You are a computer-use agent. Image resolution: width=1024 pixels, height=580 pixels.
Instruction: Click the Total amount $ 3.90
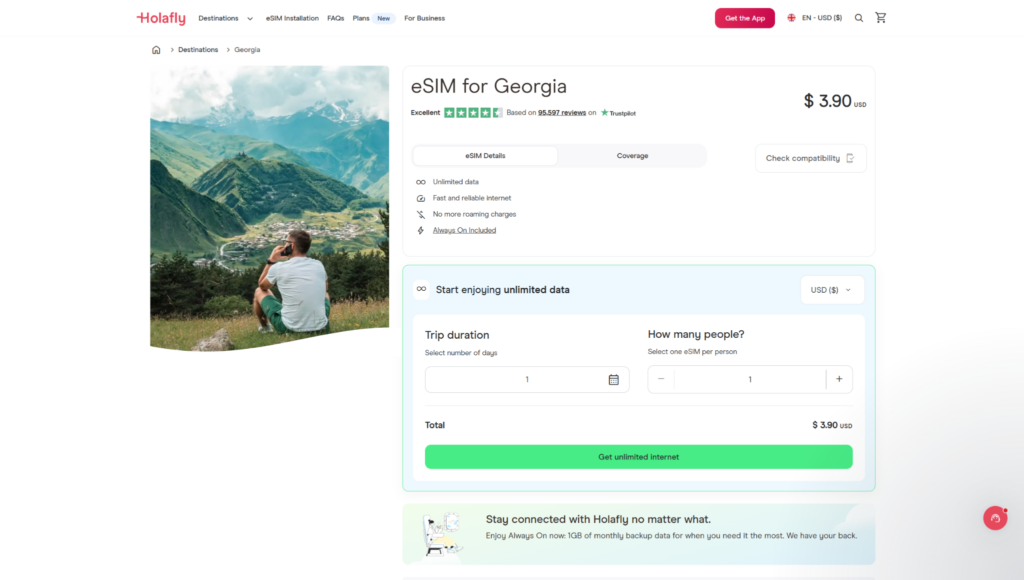(x=832, y=425)
